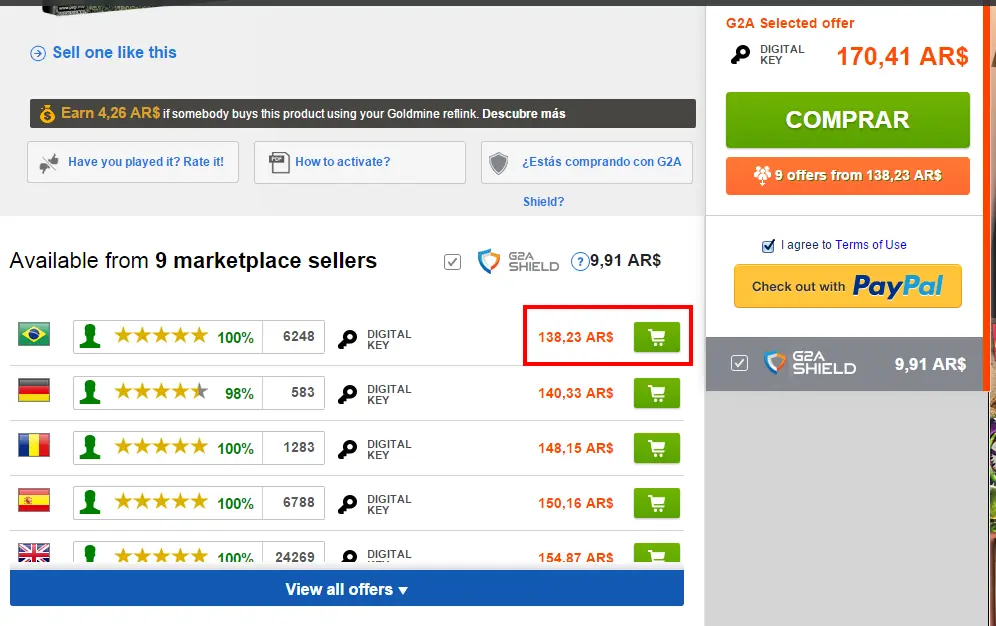This screenshot has height=626, width=996.
Task: Click the seller avatar with 6788 ratings
Action: coord(90,503)
